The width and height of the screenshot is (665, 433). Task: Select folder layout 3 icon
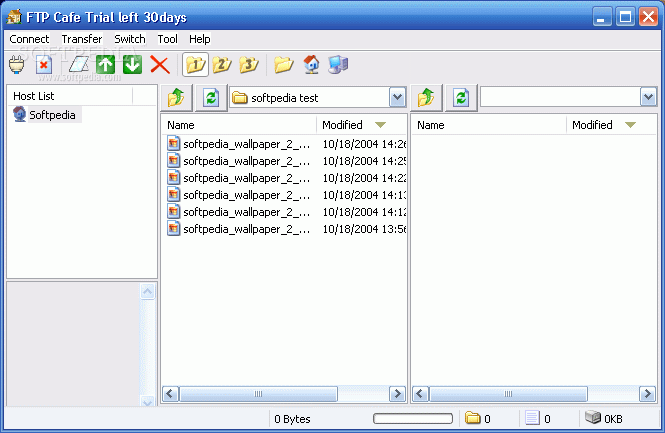249,65
